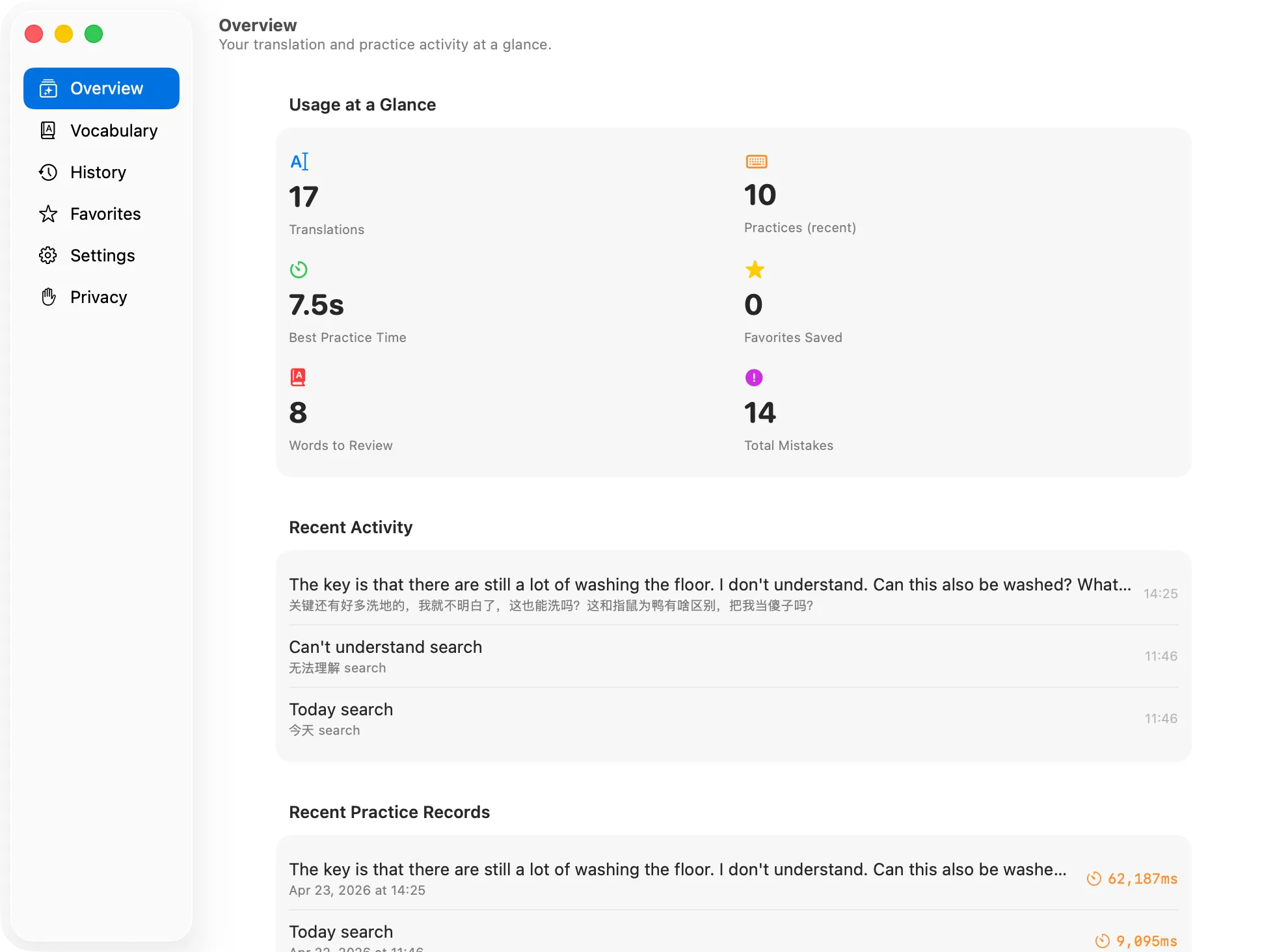
Task: Click the Favorites Saved label
Action: pos(793,337)
